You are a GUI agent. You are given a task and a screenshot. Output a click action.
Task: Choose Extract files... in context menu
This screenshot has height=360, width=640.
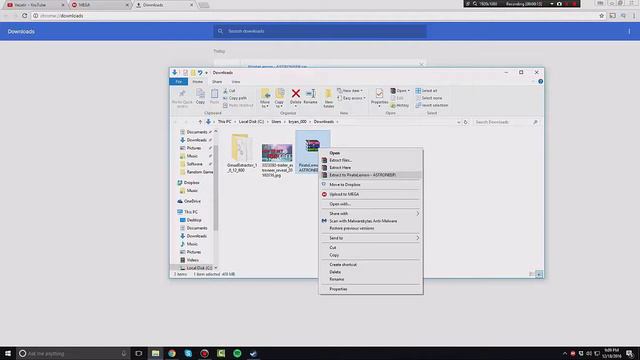371,160
